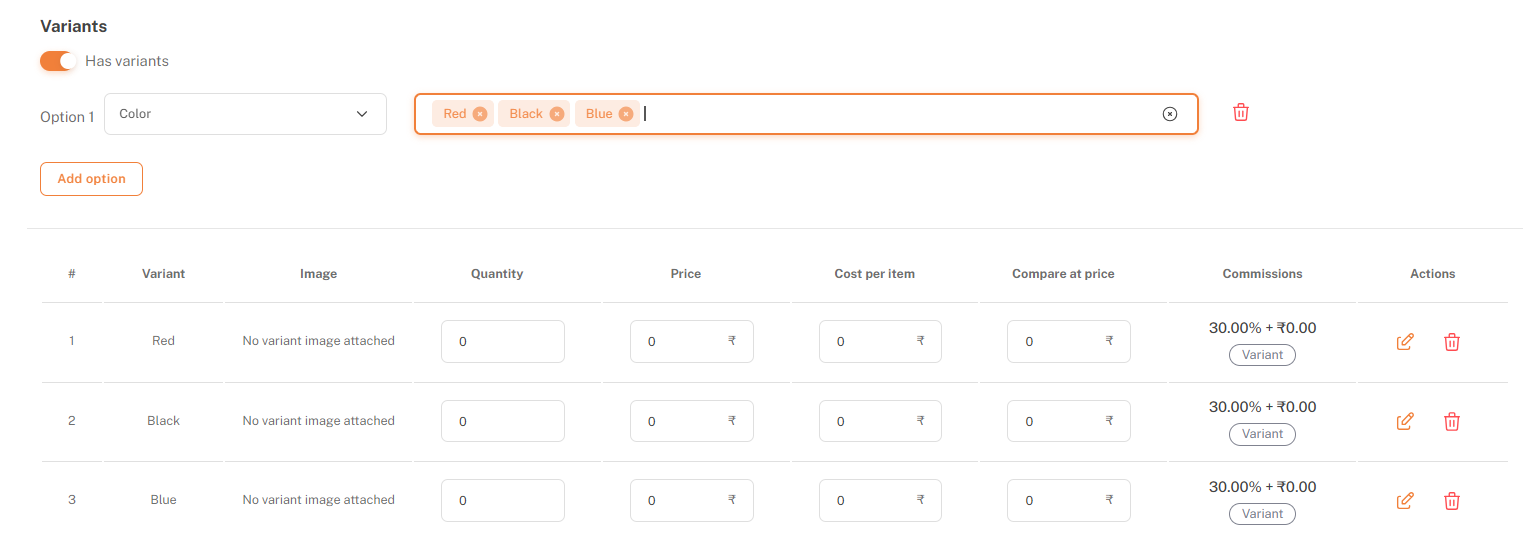The width and height of the screenshot is (1532, 548).
Task: Click the Price column header
Action: pos(686,274)
